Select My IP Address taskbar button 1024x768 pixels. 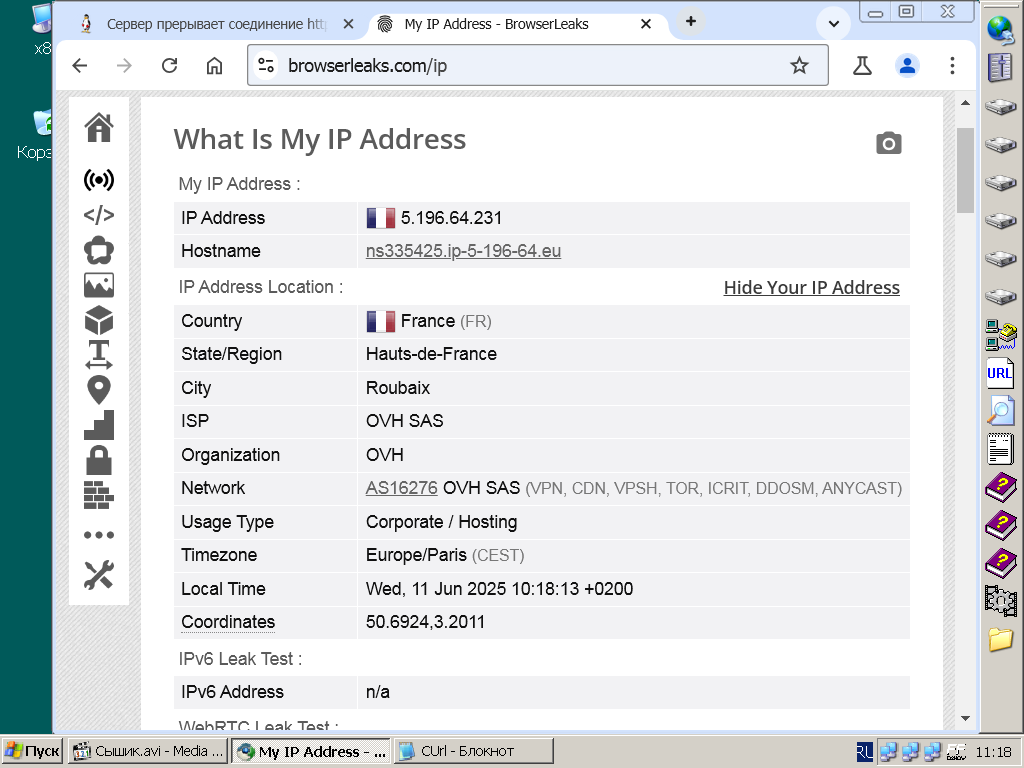[312, 751]
